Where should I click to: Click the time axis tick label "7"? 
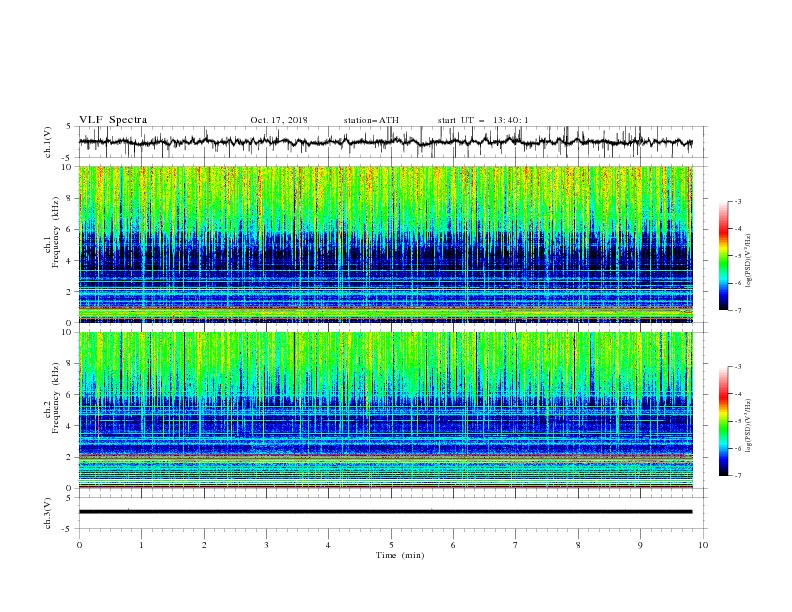516,545
